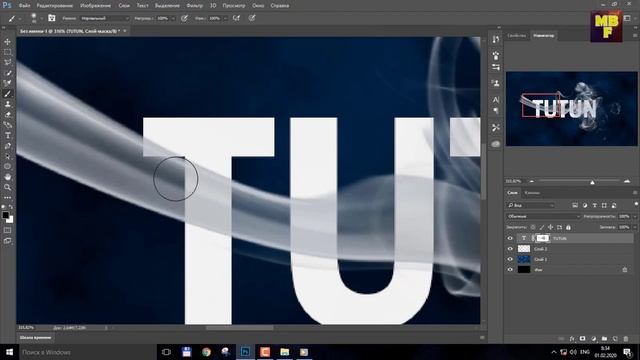Open the tool preset picker arrow

(x=19, y=18)
